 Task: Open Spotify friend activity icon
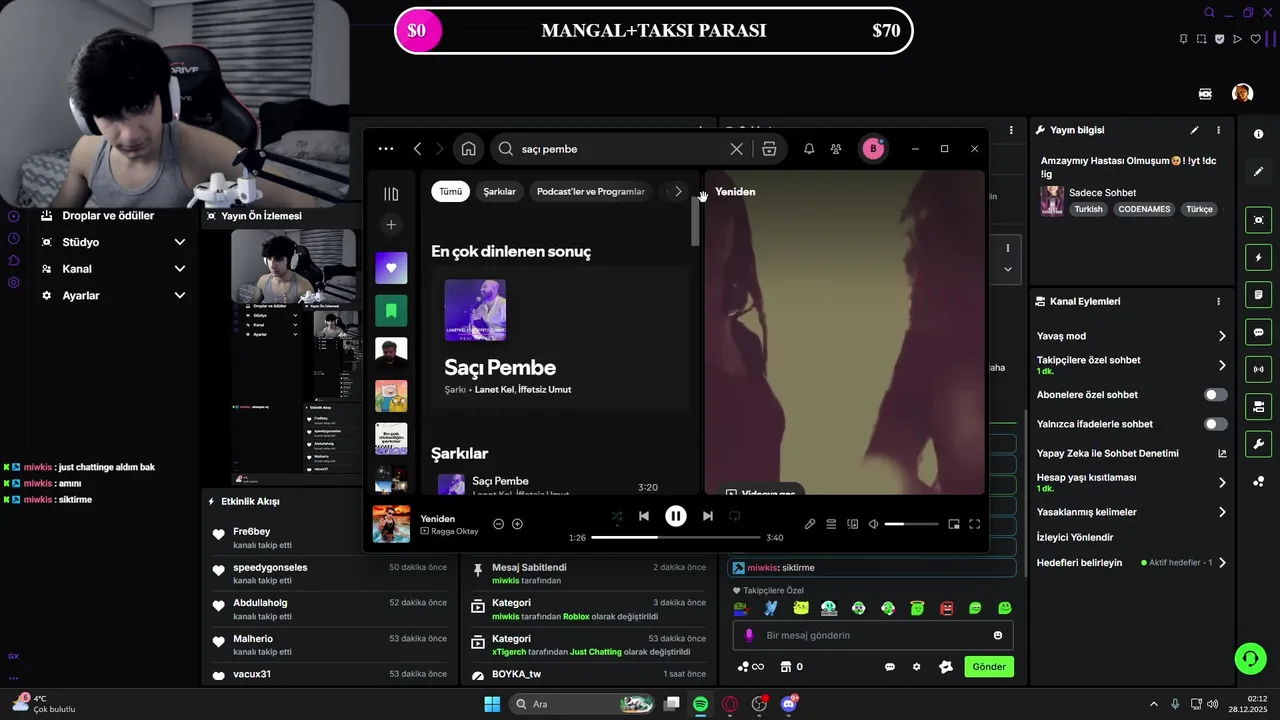tap(836, 149)
